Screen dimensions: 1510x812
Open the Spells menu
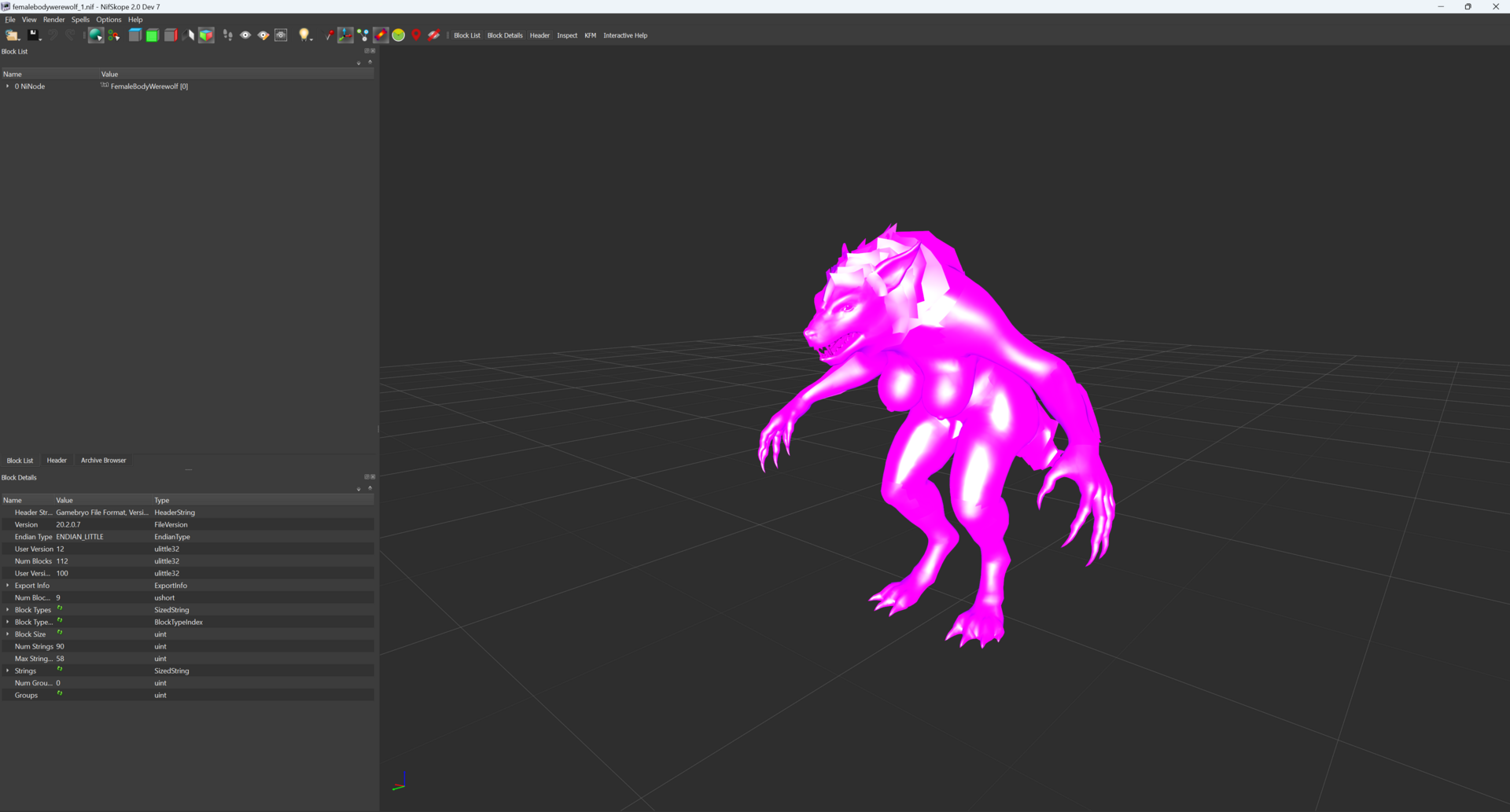[80, 20]
